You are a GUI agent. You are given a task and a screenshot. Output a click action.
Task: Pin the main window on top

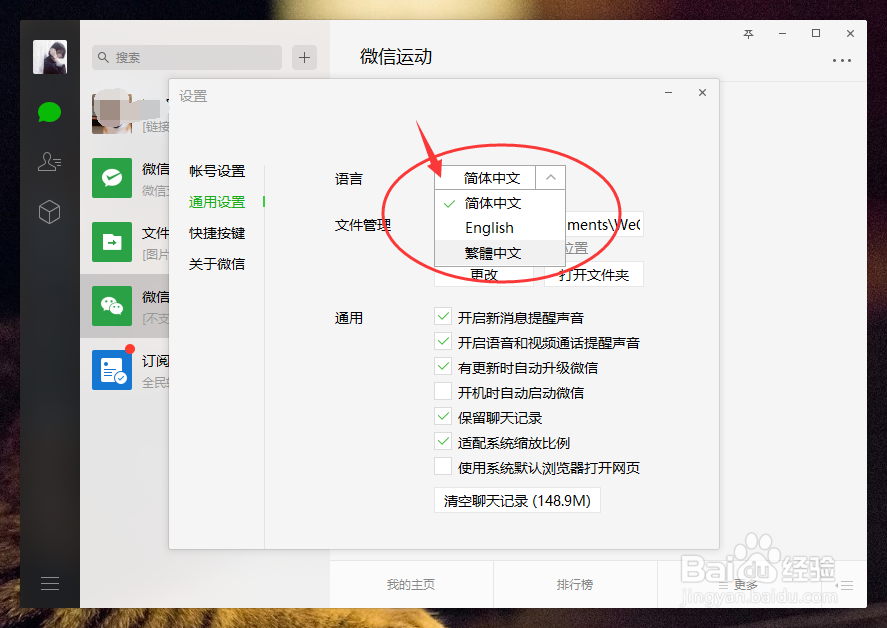(748, 34)
